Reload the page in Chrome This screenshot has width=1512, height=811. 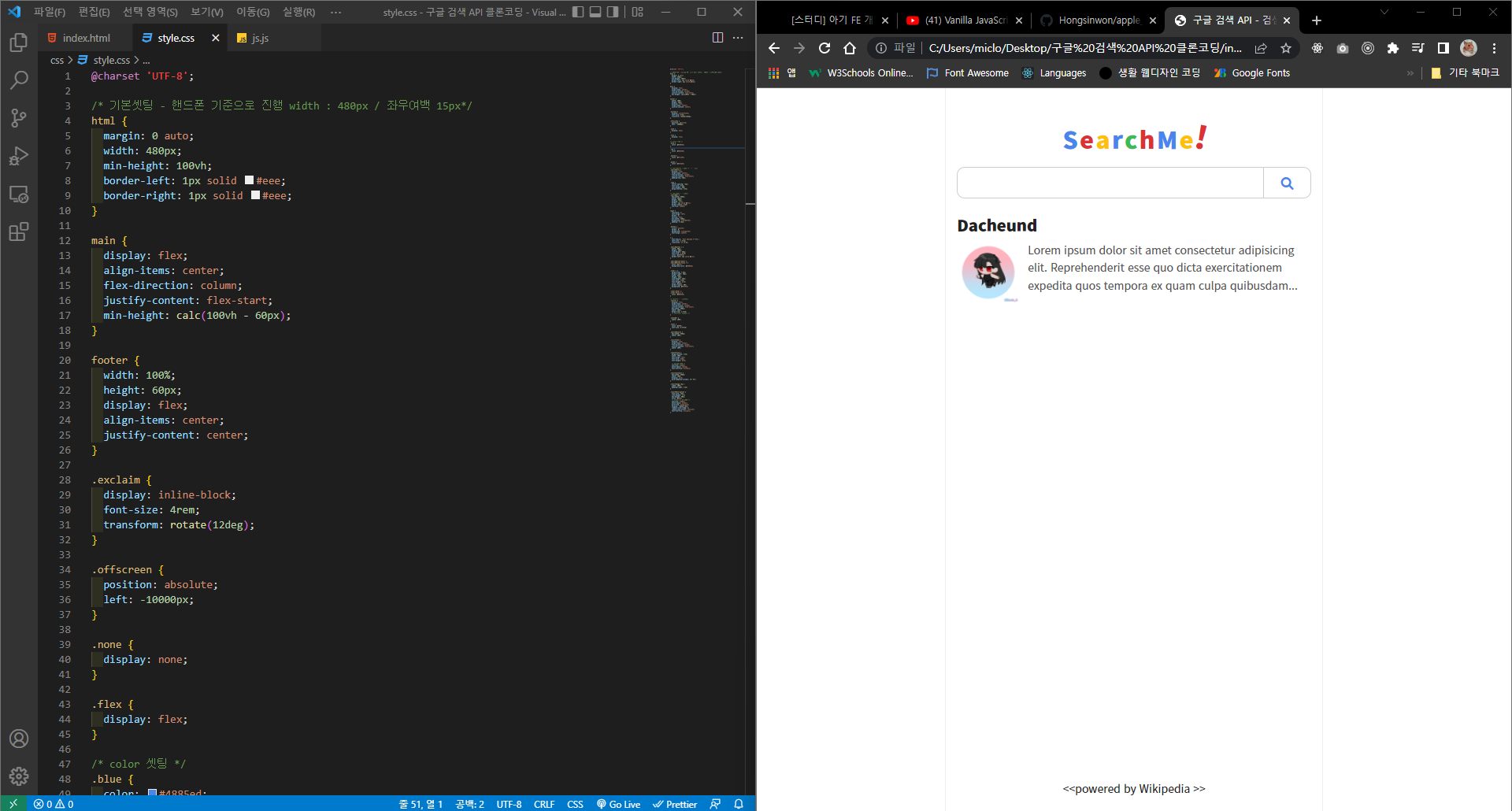[x=825, y=48]
